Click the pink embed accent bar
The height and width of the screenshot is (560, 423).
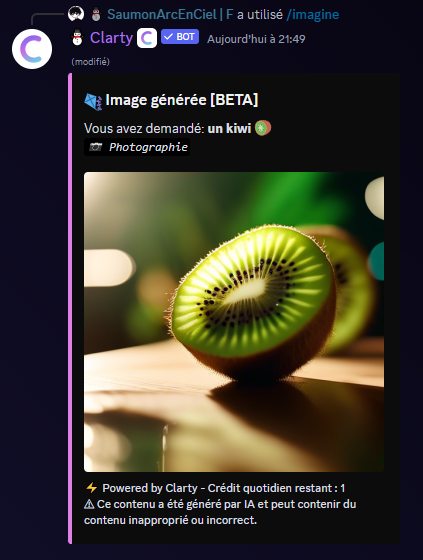[70, 309]
